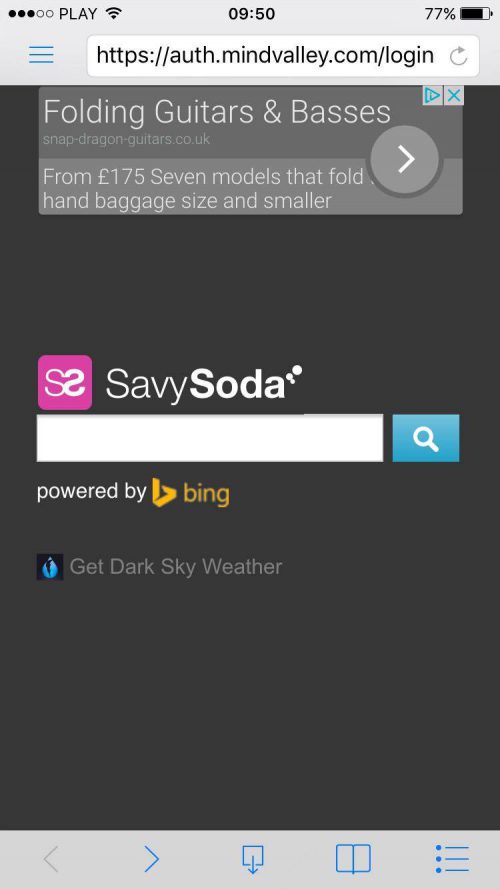Open bookmarks with the book icon
Screen dimensions: 500x889
pyautogui.click(x=353, y=860)
